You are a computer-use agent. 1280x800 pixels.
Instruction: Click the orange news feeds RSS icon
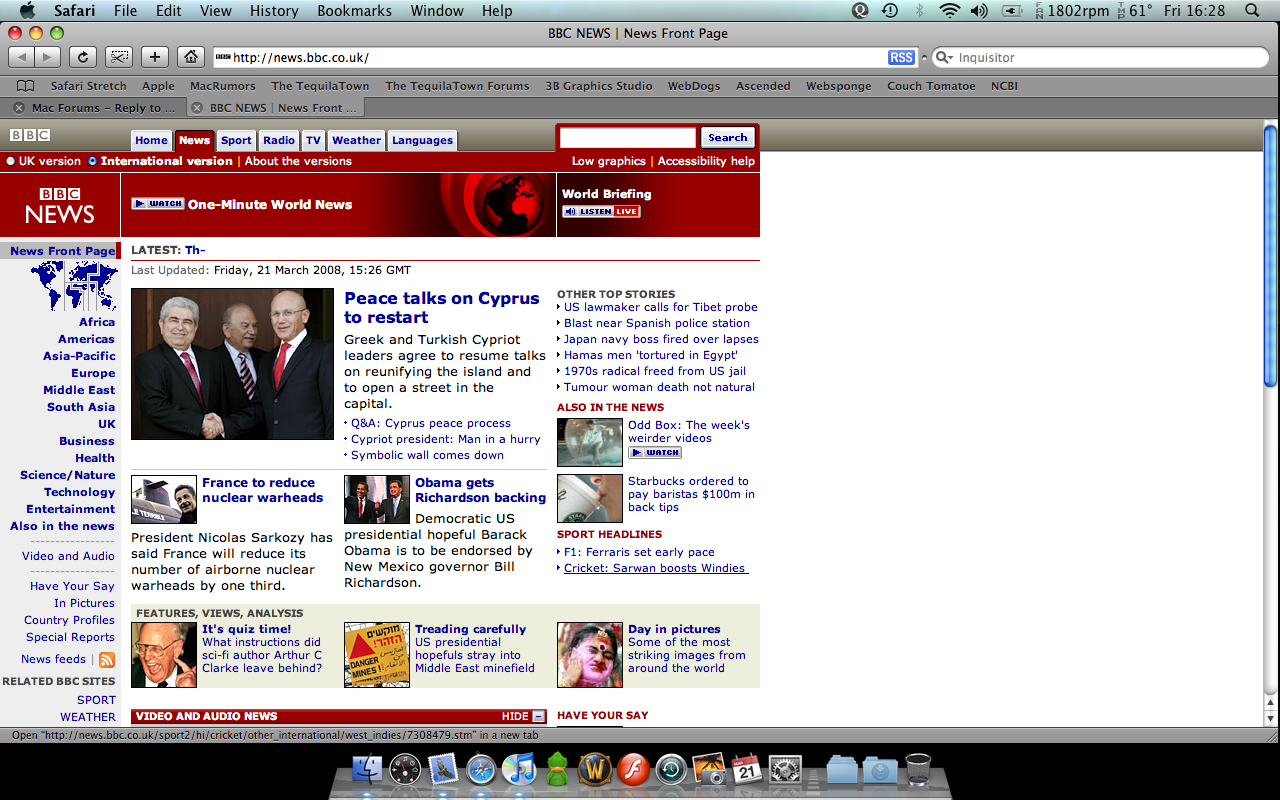pos(107,659)
